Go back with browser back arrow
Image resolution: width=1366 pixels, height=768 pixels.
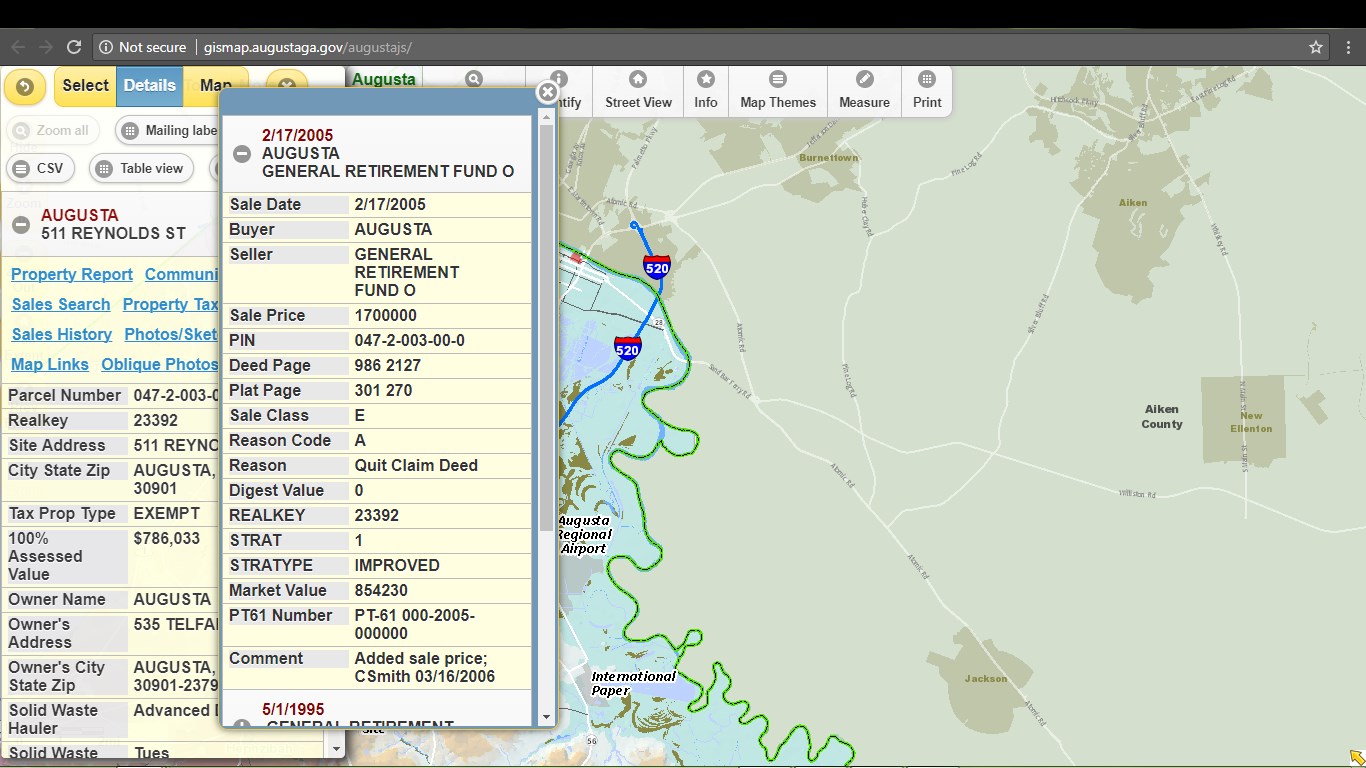tap(18, 47)
